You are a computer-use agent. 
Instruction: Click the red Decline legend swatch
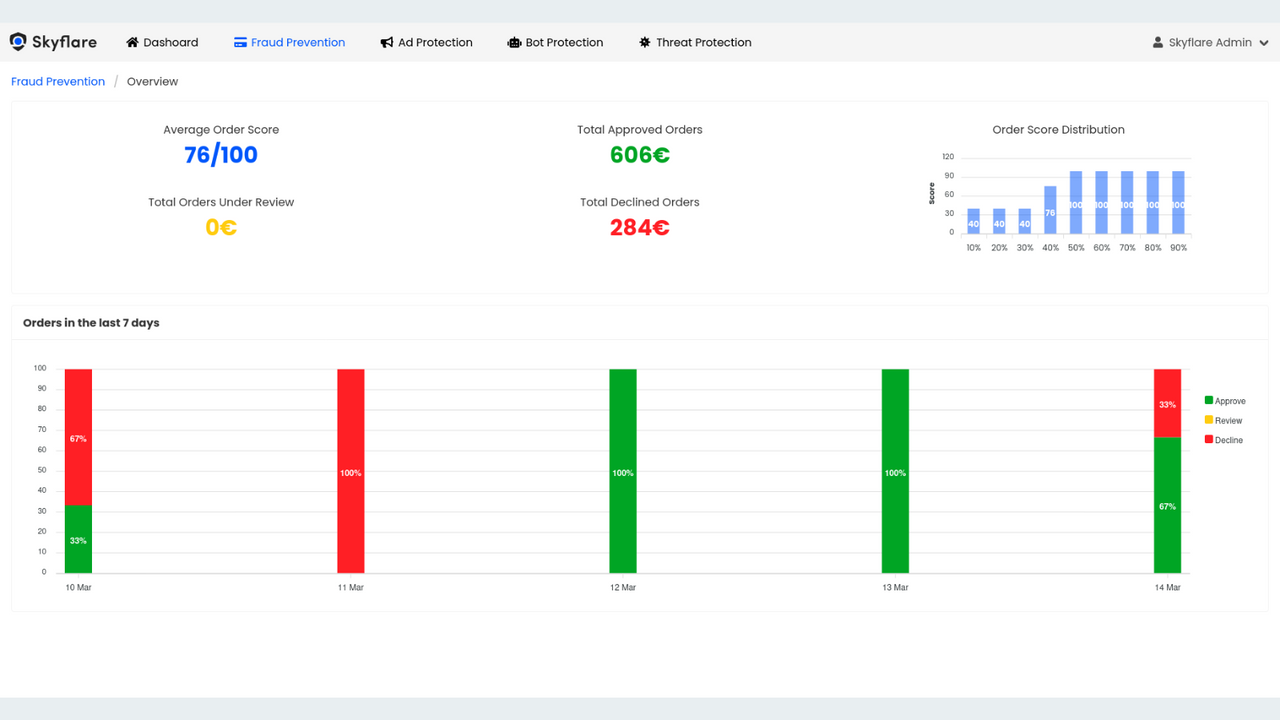(1209, 440)
